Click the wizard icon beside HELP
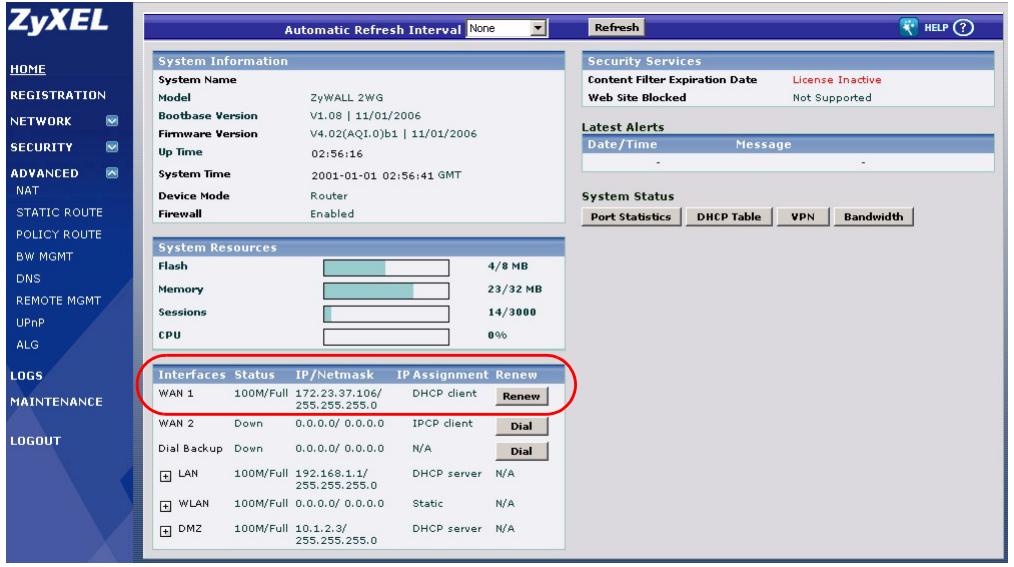 click(x=909, y=27)
